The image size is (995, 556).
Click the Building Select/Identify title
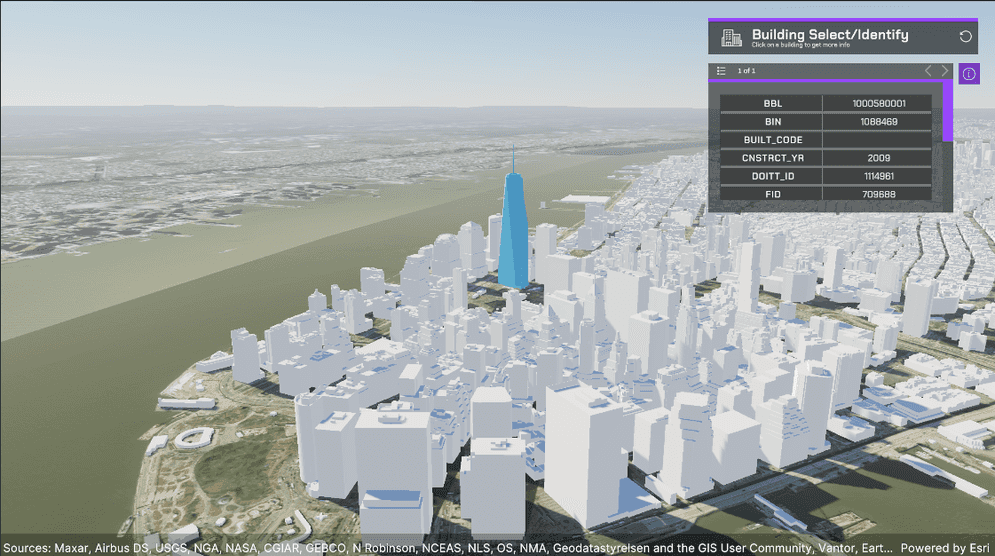830,35
